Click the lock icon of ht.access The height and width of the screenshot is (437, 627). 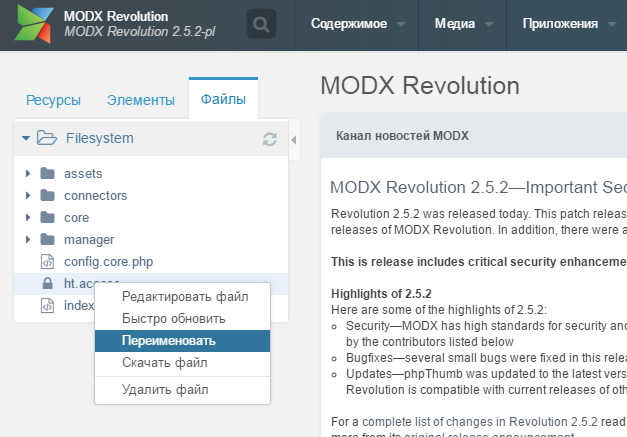pos(48,283)
